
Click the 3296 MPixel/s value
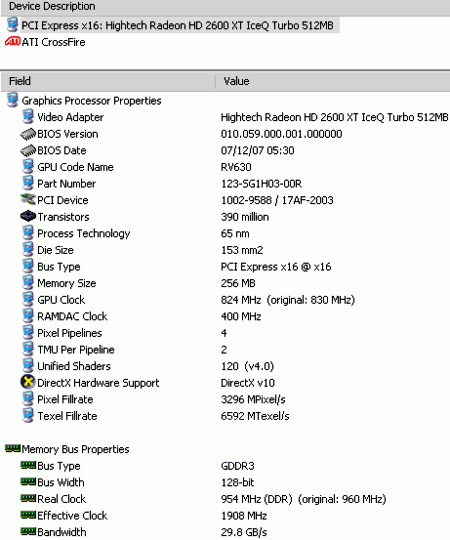(253, 399)
